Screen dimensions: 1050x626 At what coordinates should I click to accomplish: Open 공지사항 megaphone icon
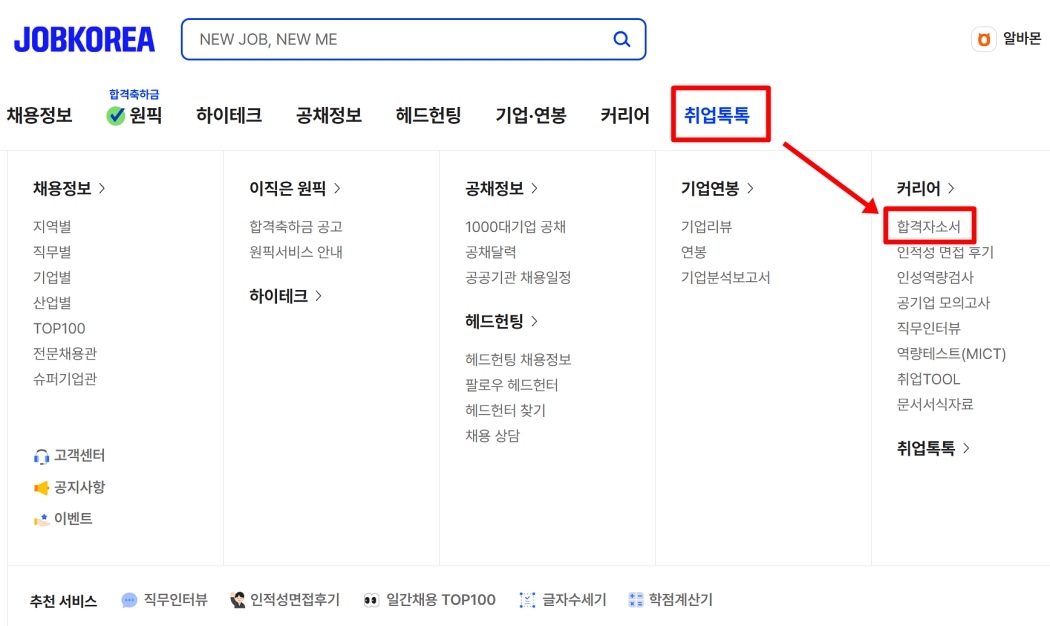coord(42,488)
